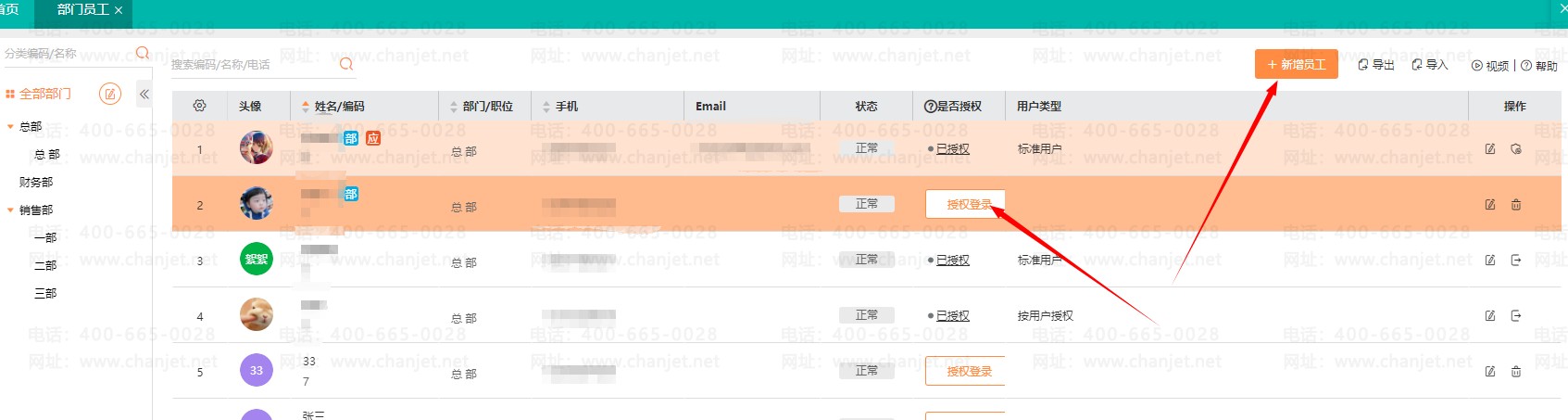Click the 标准用户 cell in row 1
1568x420 pixels.
point(1039,148)
